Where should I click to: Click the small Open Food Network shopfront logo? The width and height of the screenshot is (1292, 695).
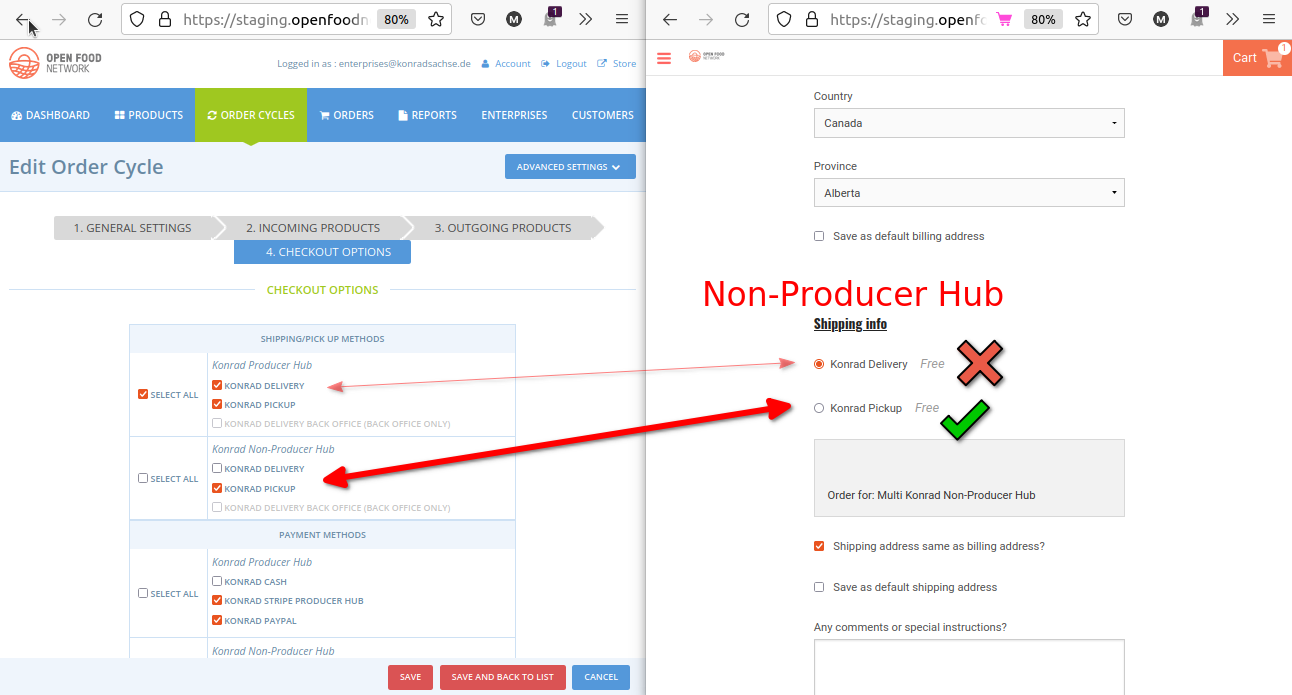point(705,57)
